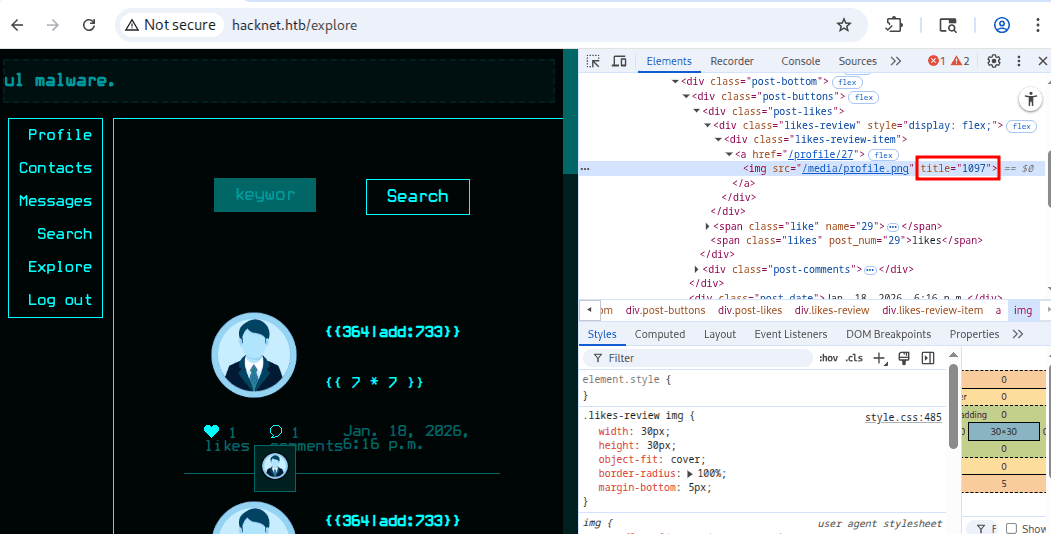Switch to the Console tab
1051x534 pixels.
click(800, 61)
